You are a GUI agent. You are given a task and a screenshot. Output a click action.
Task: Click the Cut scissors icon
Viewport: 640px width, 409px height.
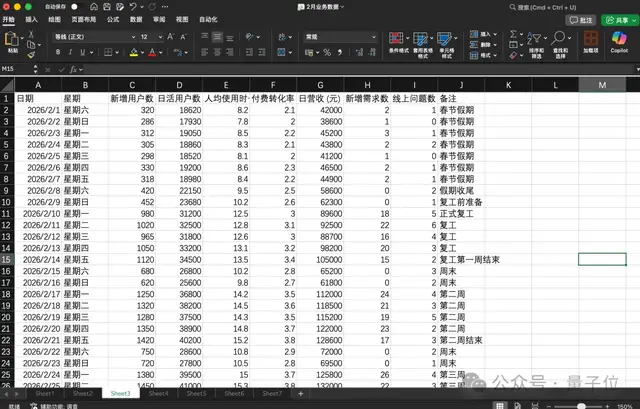(33, 32)
